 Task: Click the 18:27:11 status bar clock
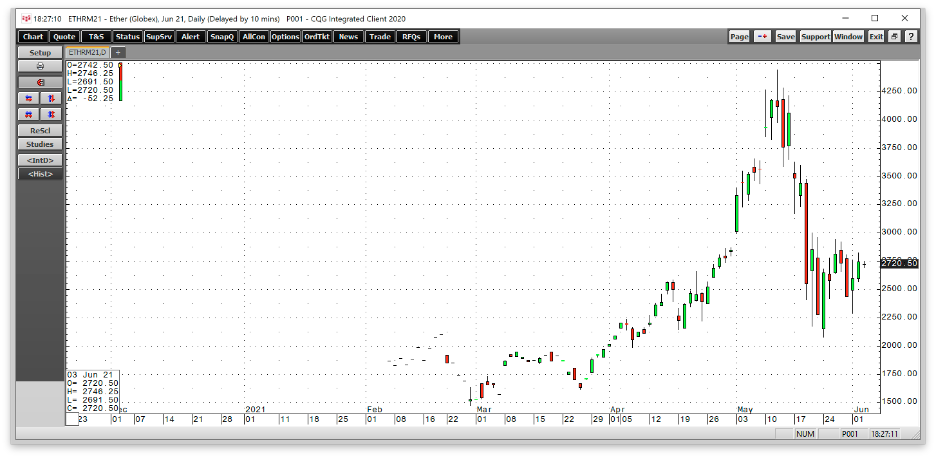pyautogui.click(x=883, y=434)
